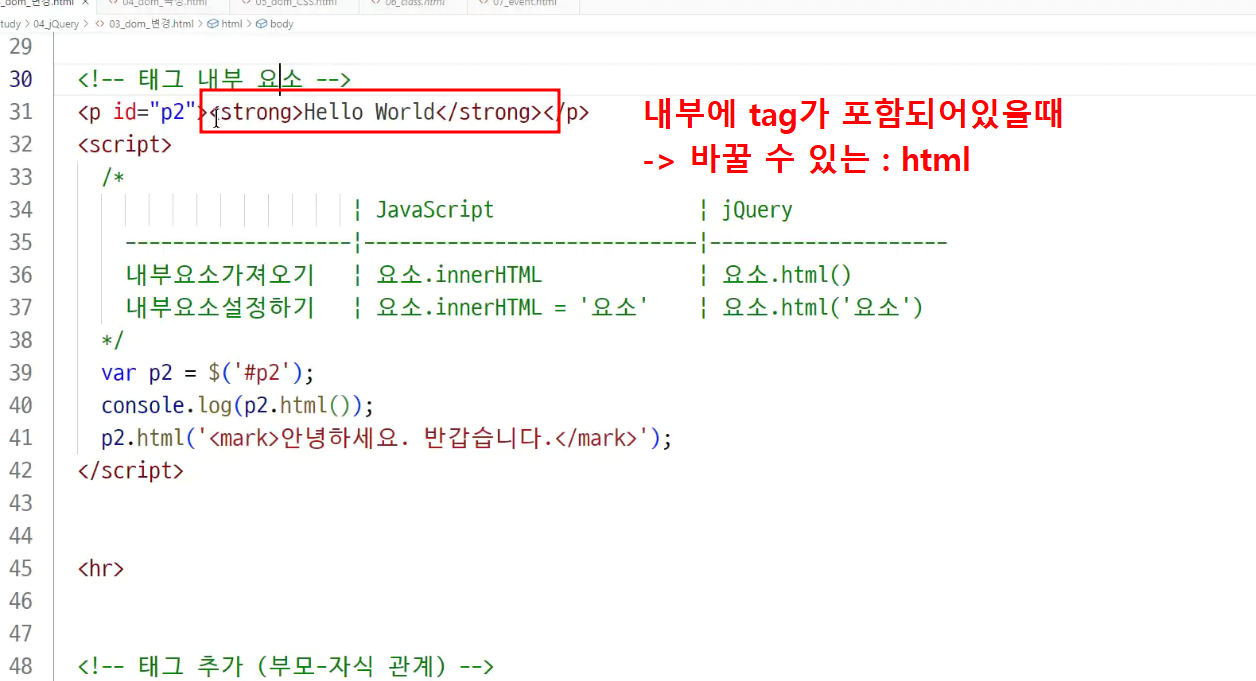Click the opening <script> tag on line 32
The height and width of the screenshot is (681, 1256).
pyautogui.click(x=125, y=144)
